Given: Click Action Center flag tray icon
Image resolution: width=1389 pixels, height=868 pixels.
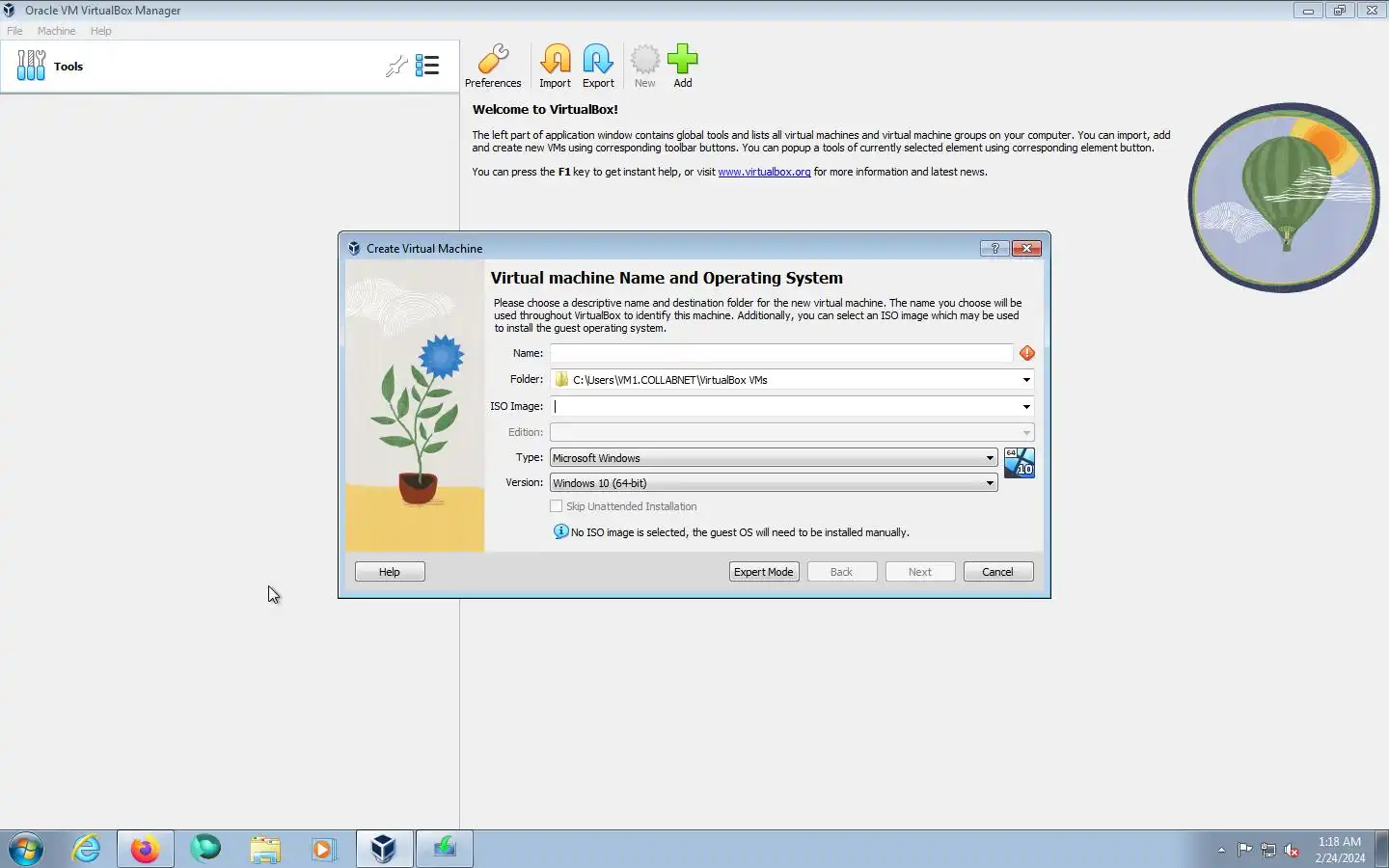Looking at the screenshot, I should 1245,850.
